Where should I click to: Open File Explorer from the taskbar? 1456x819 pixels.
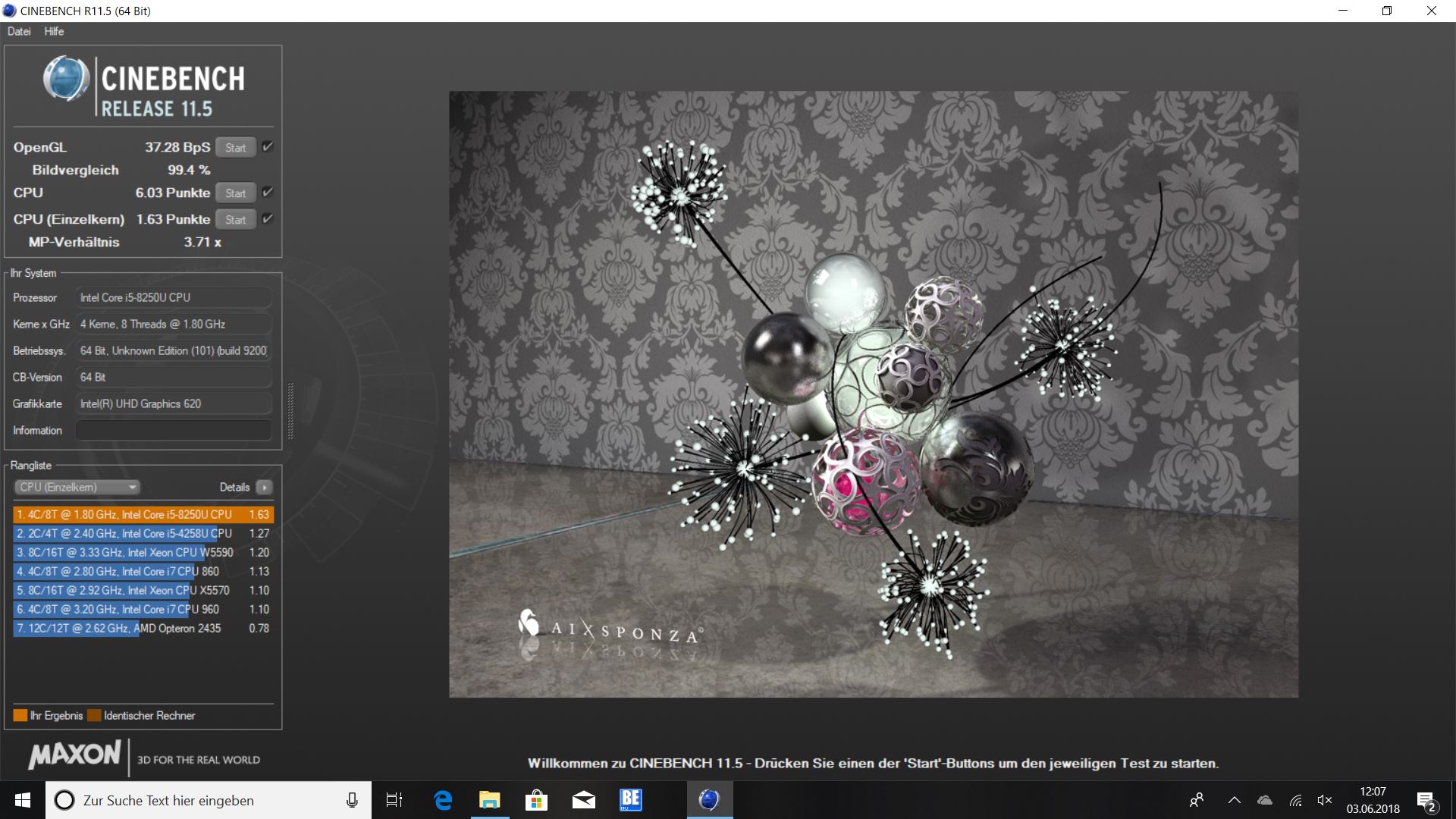(490, 800)
